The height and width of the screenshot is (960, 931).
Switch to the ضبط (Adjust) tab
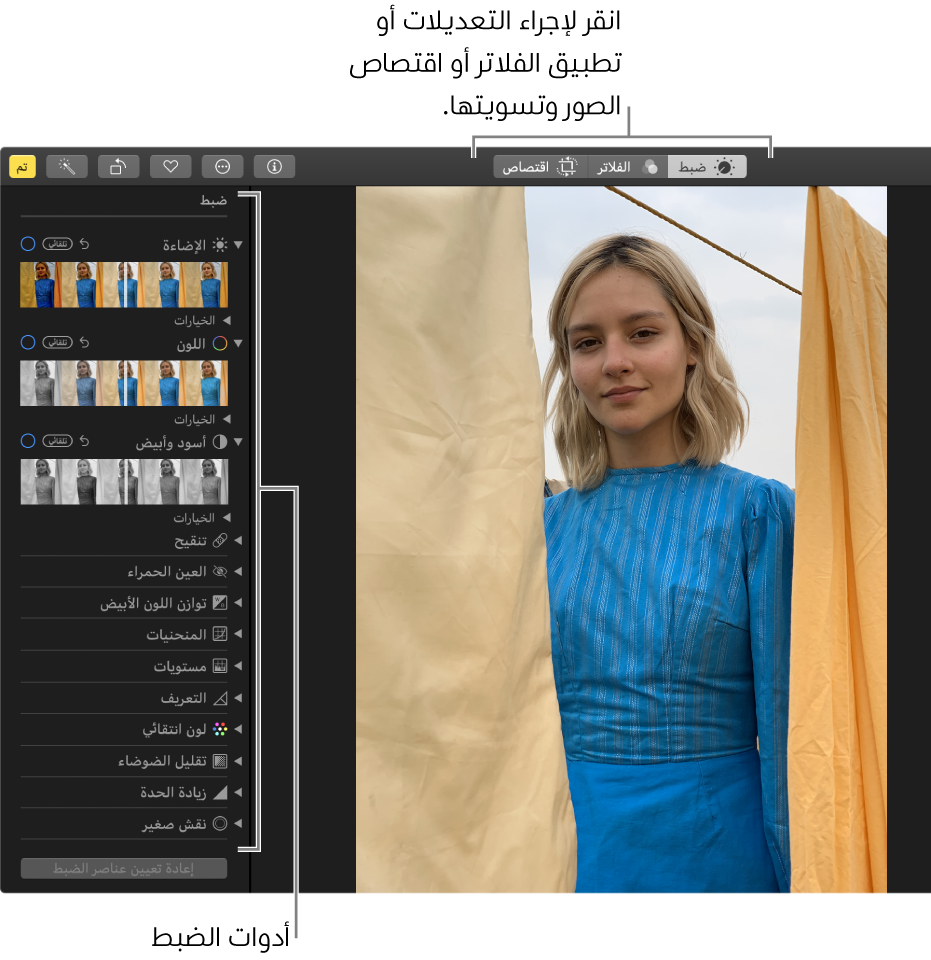[706, 167]
